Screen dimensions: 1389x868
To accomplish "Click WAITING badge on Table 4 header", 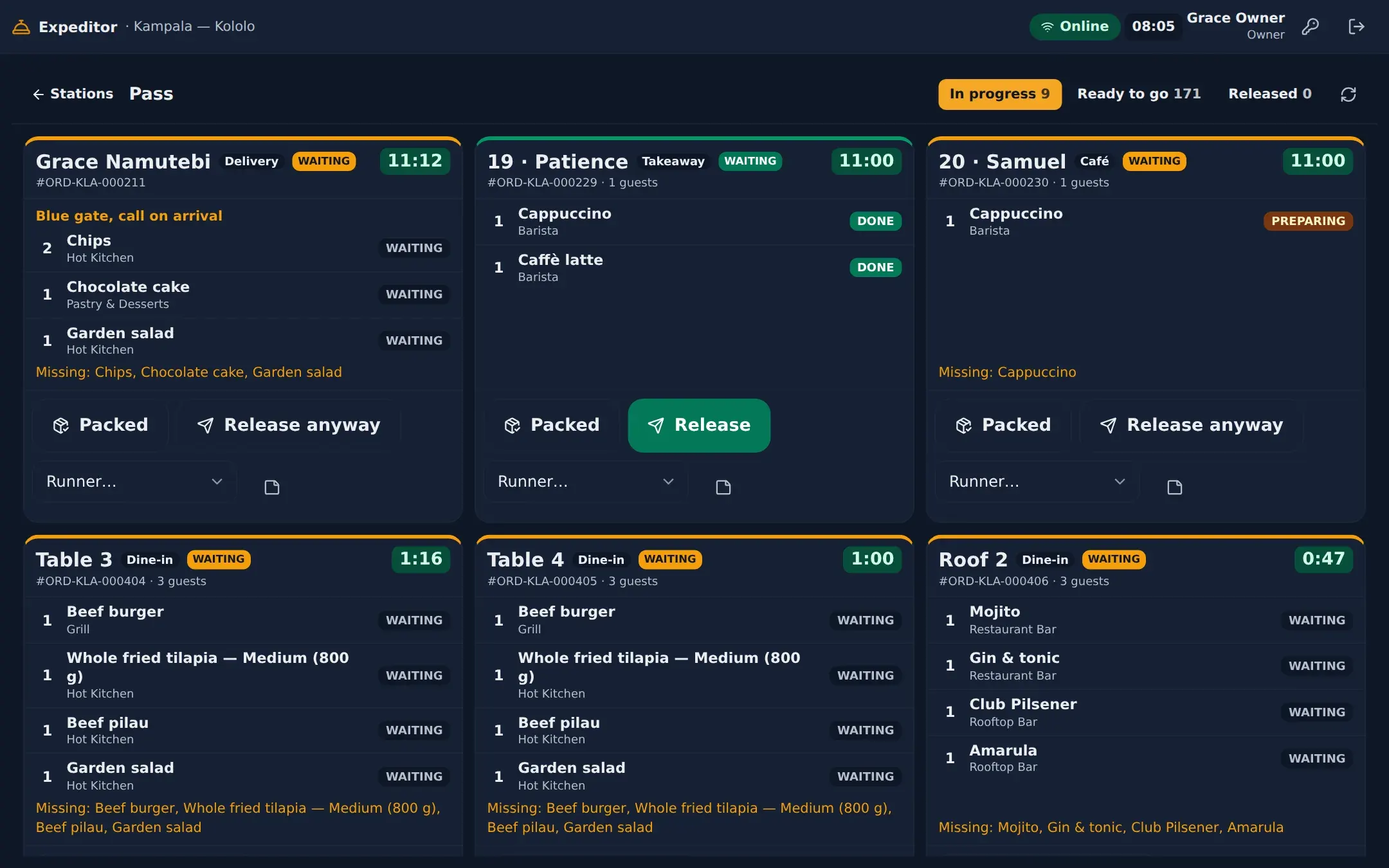I will (x=670, y=559).
